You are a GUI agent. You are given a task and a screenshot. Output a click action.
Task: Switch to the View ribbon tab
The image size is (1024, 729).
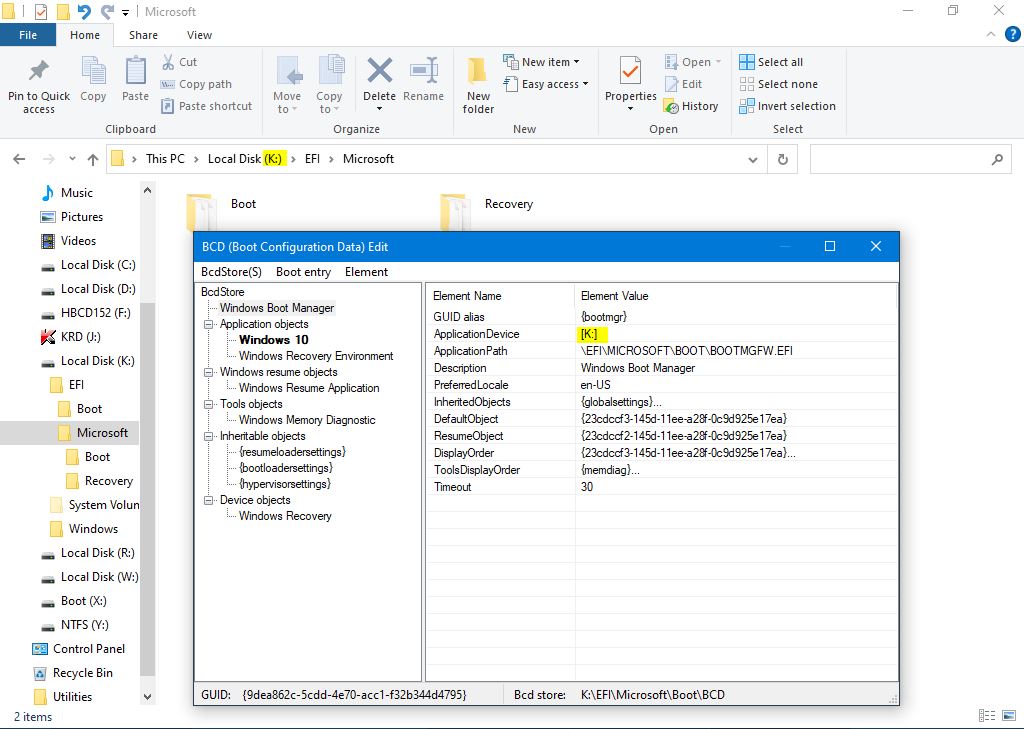coord(199,35)
